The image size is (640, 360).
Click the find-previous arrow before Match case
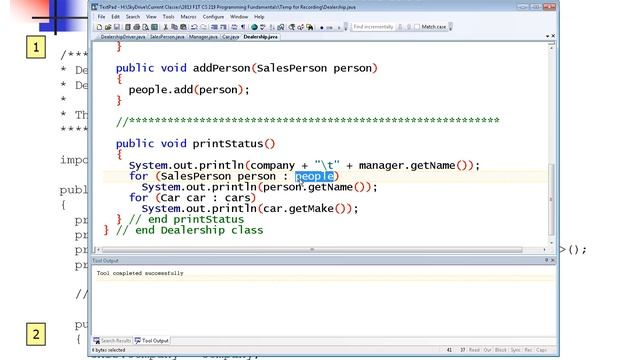[x=409, y=27]
